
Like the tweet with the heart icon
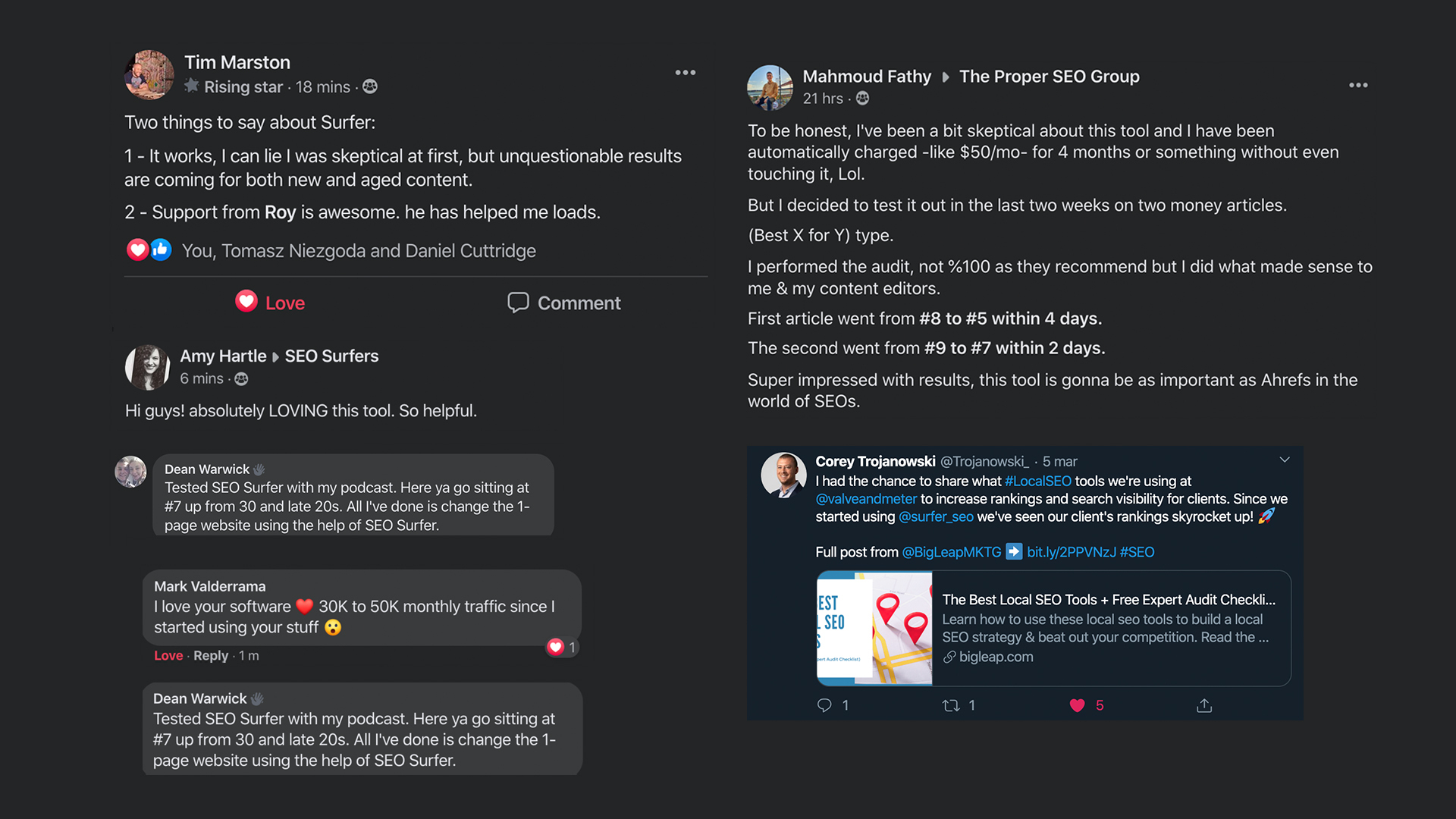pos(1077,705)
